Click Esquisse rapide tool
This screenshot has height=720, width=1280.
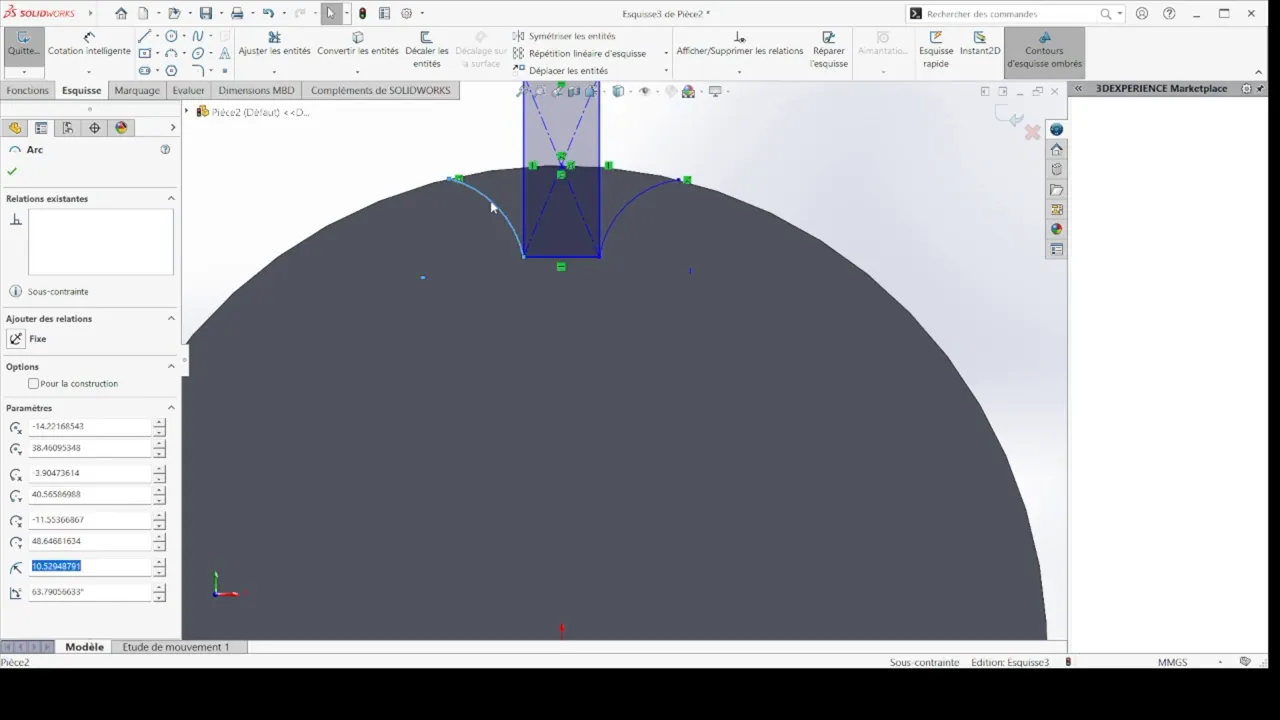pos(936,50)
